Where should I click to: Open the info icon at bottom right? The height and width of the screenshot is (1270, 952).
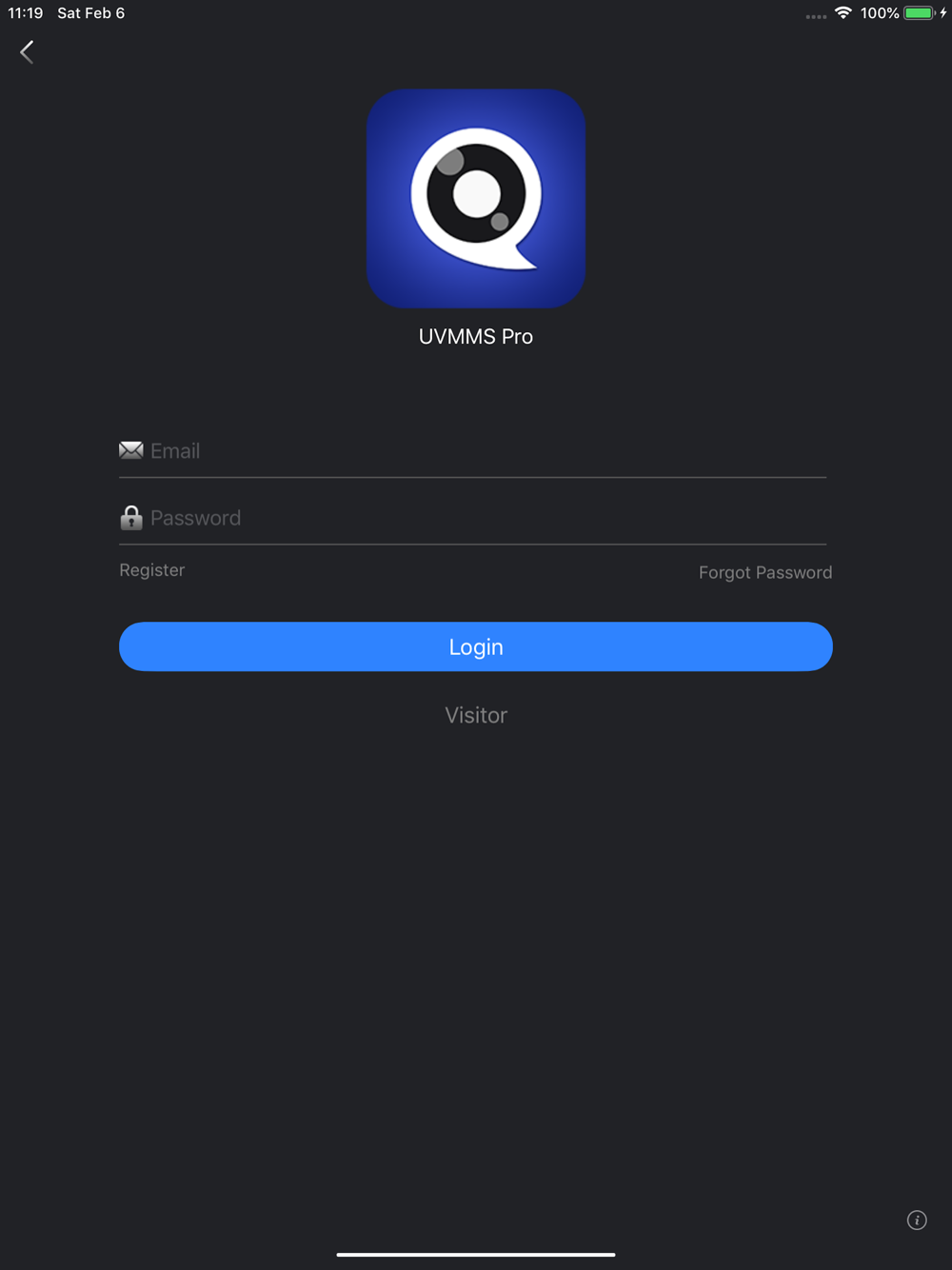917,1220
